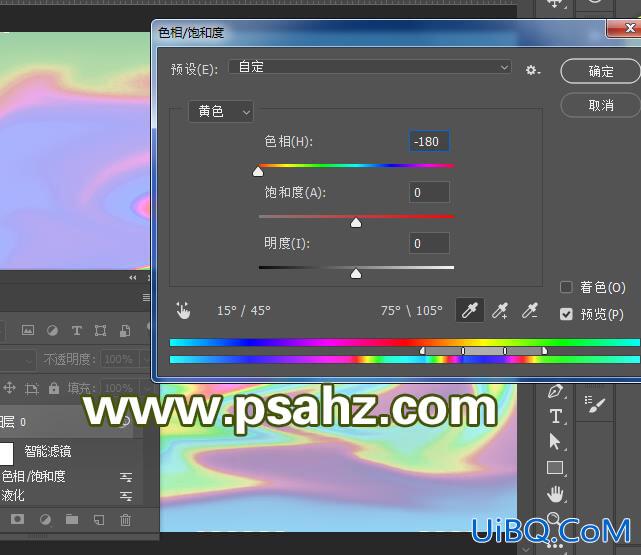Create a new layer
This screenshot has height=555, width=641.
(99, 519)
